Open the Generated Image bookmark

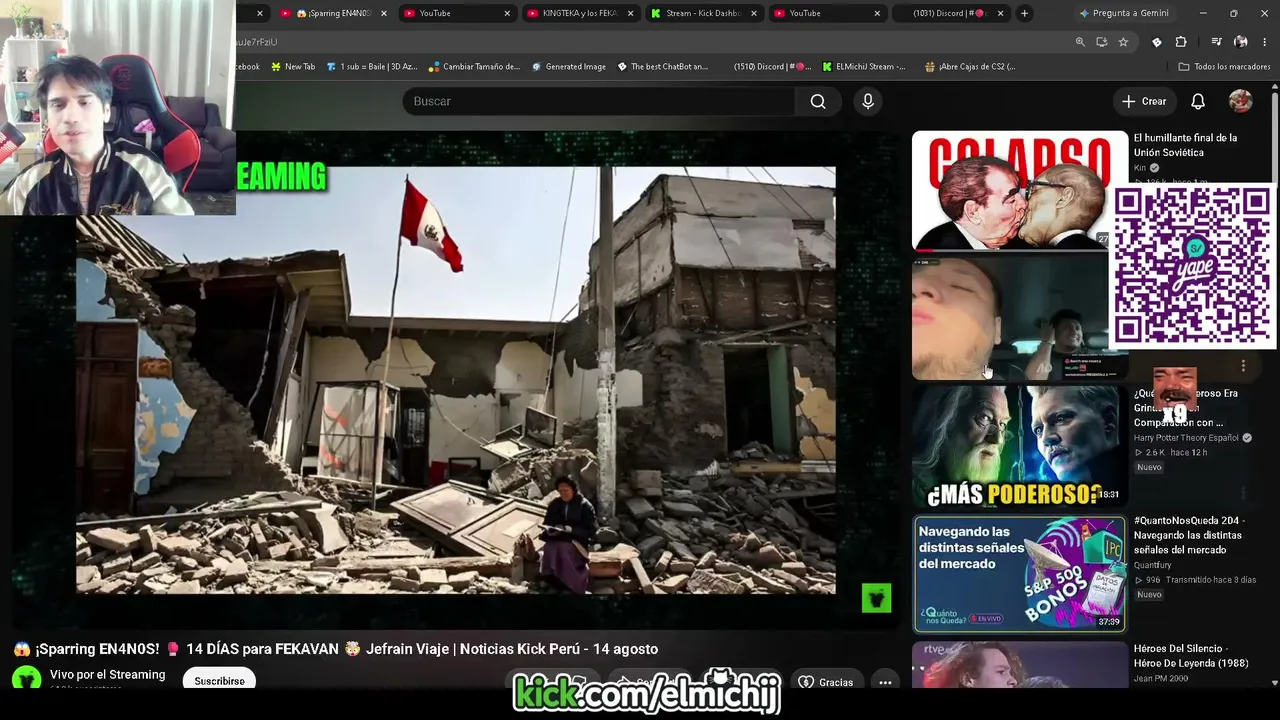tap(569, 67)
